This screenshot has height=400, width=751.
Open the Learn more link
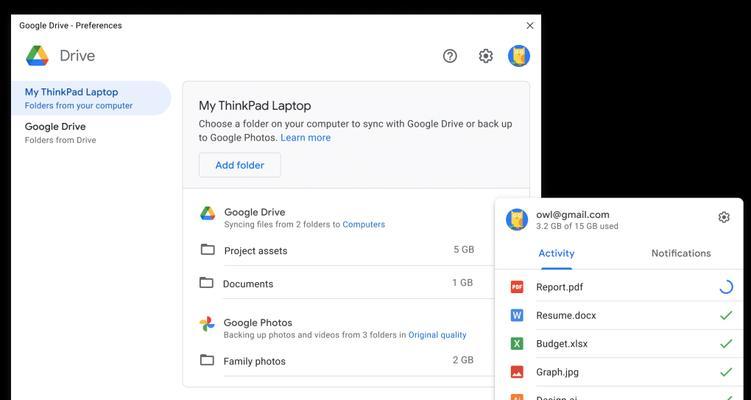tap(306, 138)
